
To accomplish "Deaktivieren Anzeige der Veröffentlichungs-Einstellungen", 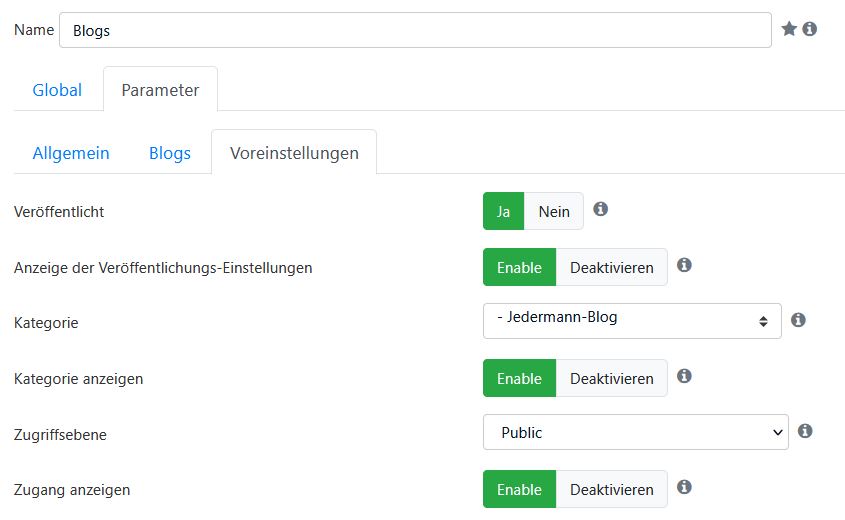I will 612,267.
